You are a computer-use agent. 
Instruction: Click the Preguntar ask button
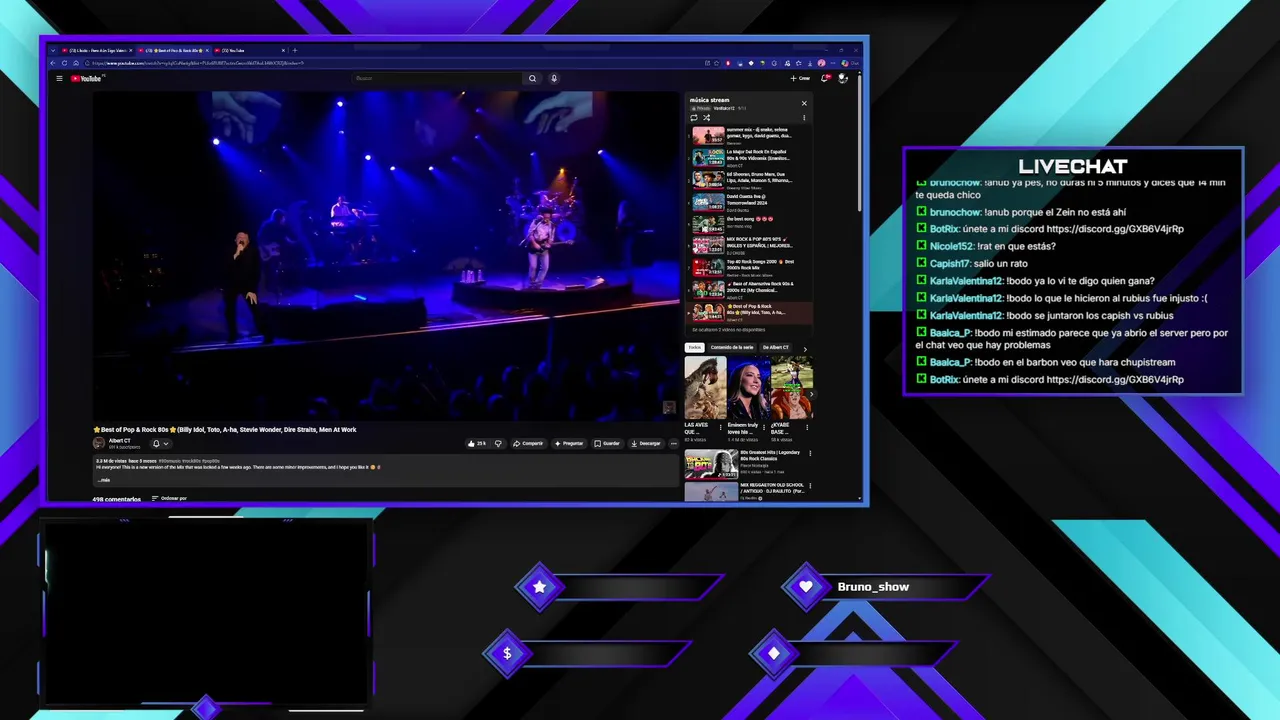[x=569, y=443]
